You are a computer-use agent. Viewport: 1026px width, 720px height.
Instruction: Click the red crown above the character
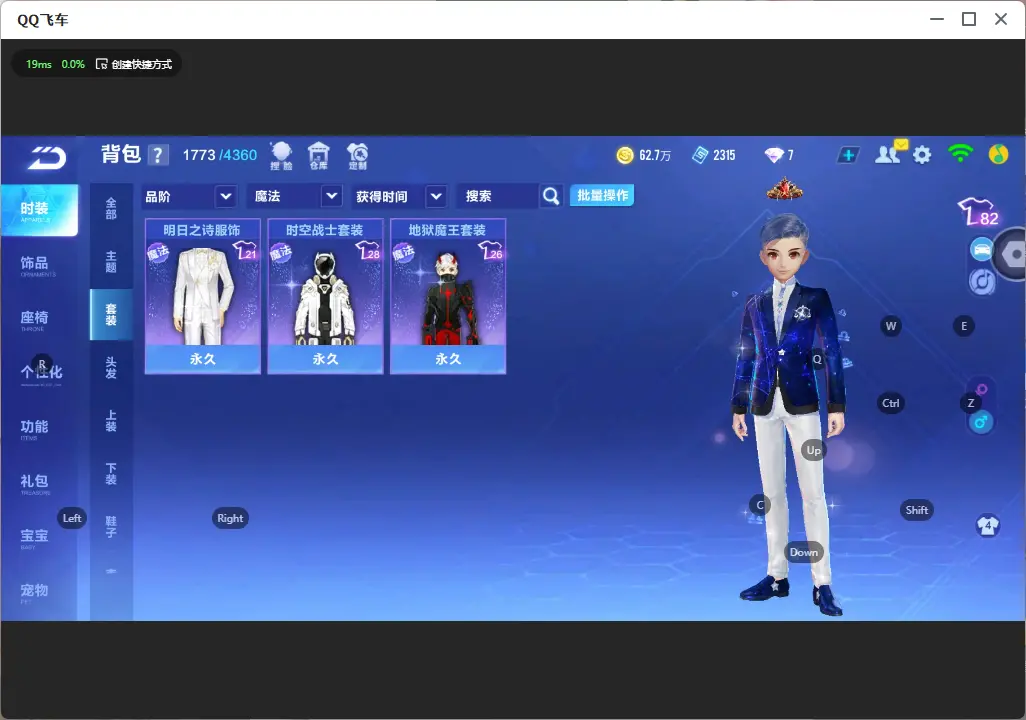point(785,189)
